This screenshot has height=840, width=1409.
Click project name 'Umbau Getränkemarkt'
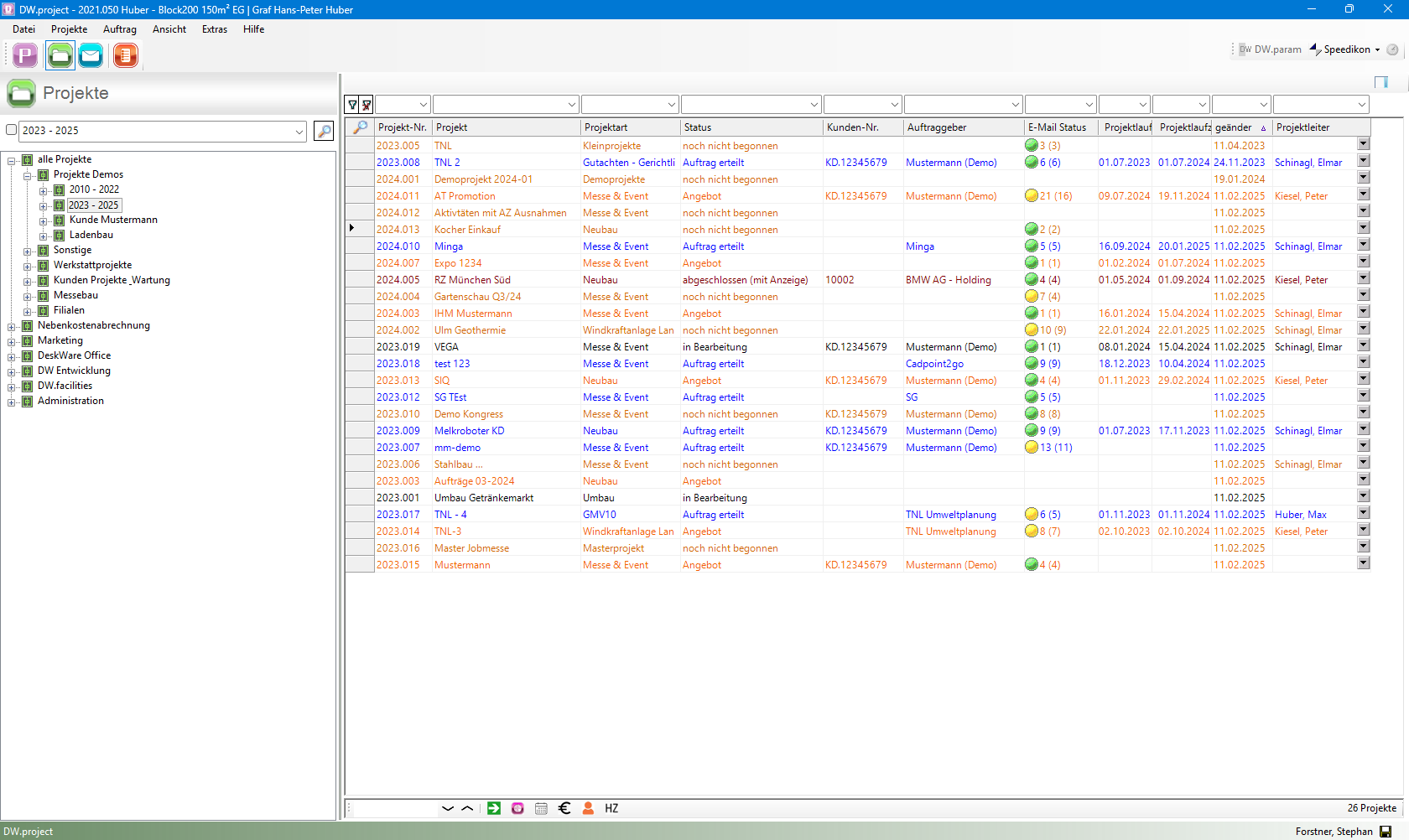[484, 498]
